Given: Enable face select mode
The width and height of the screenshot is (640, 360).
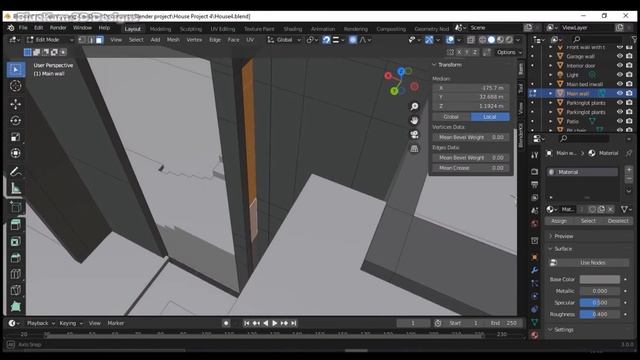Looking at the screenshot, I should (x=99, y=40).
